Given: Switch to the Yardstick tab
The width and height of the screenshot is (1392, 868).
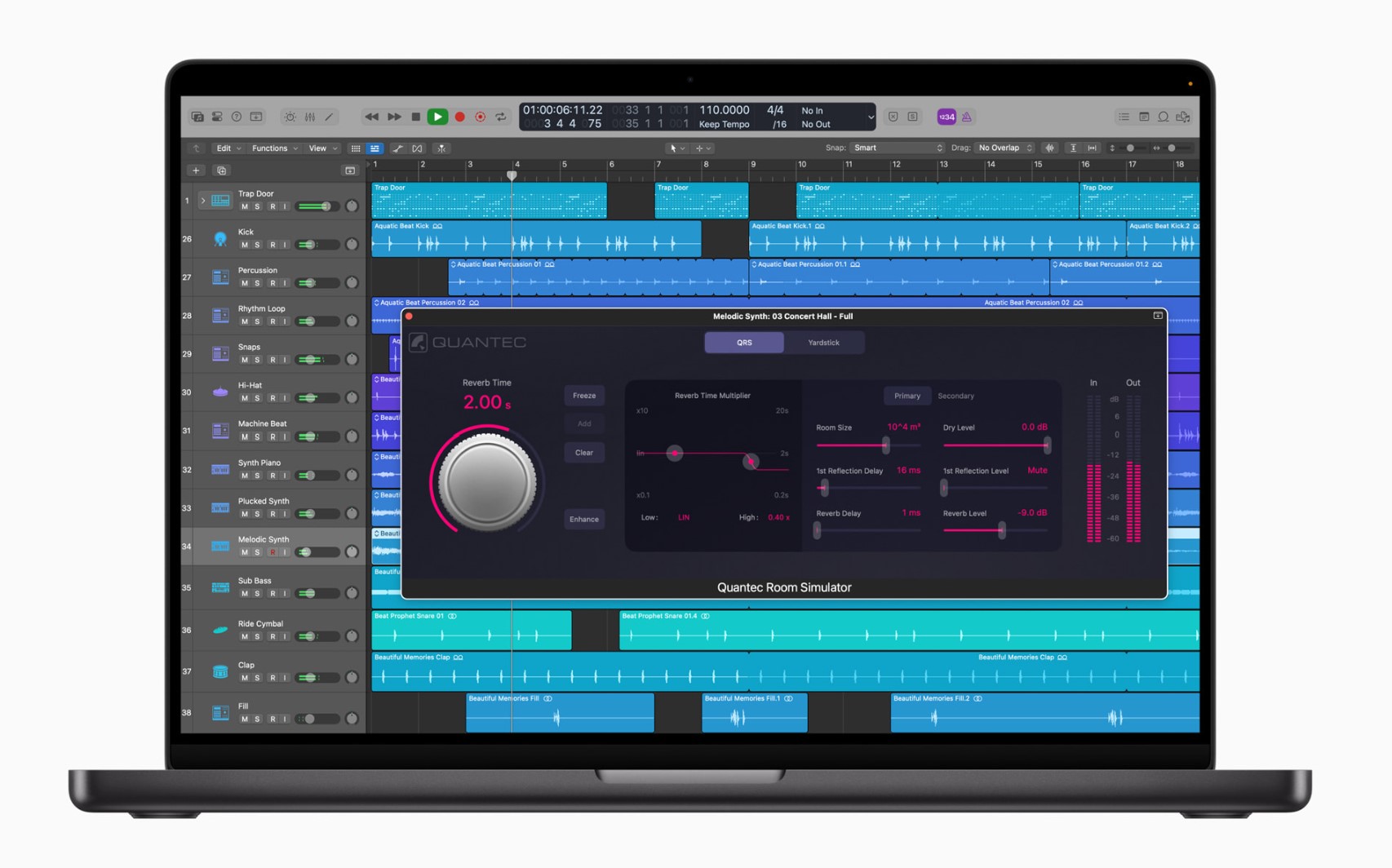Looking at the screenshot, I should [x=823, y=343].
